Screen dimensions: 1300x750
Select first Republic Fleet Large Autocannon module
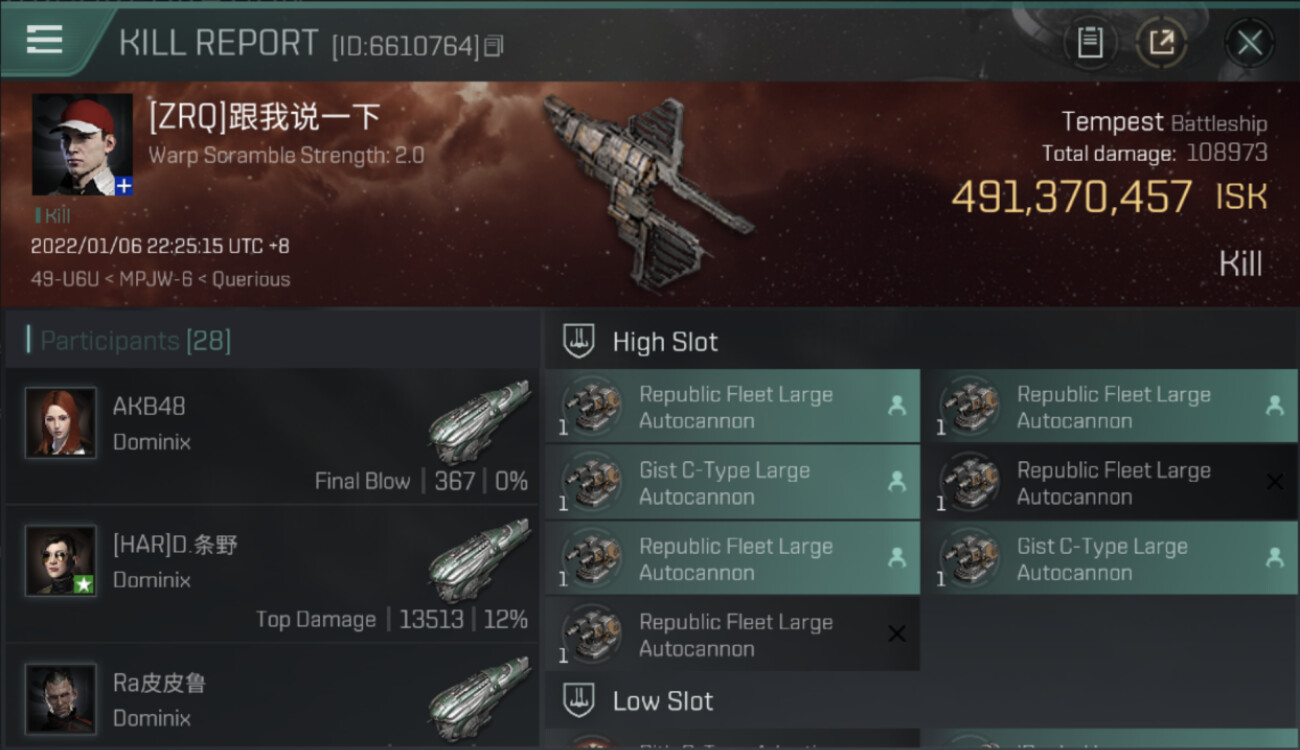tap(732, 407)
